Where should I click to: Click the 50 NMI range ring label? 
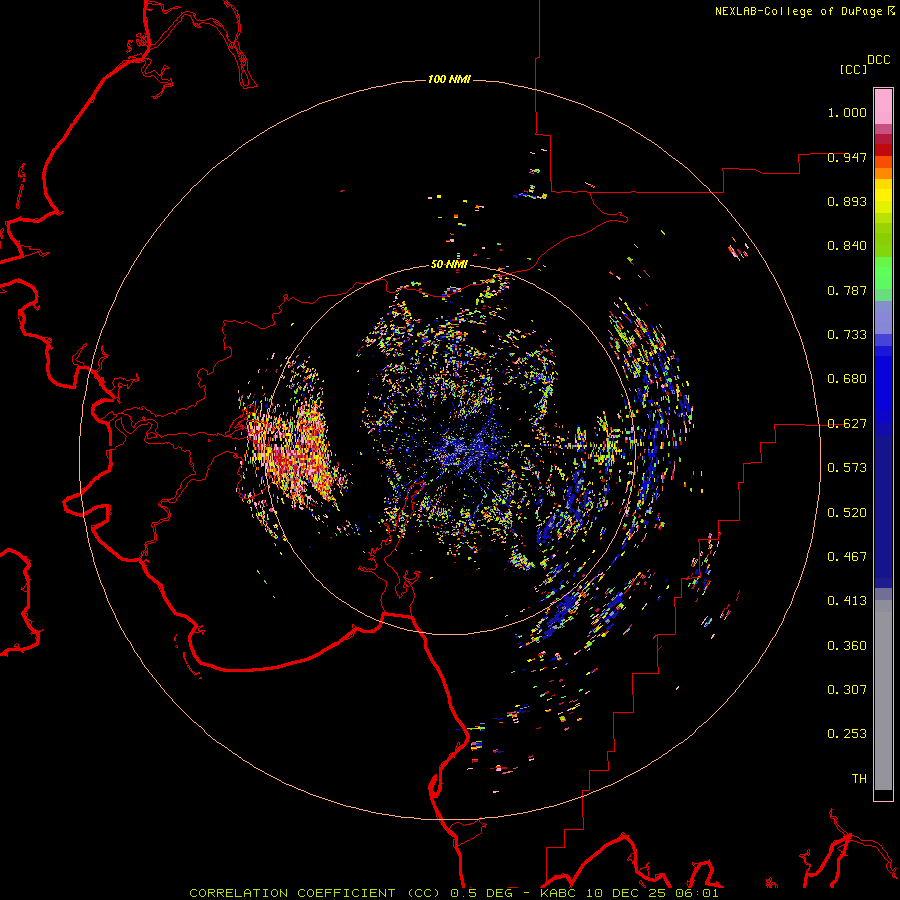coord(449,264)
